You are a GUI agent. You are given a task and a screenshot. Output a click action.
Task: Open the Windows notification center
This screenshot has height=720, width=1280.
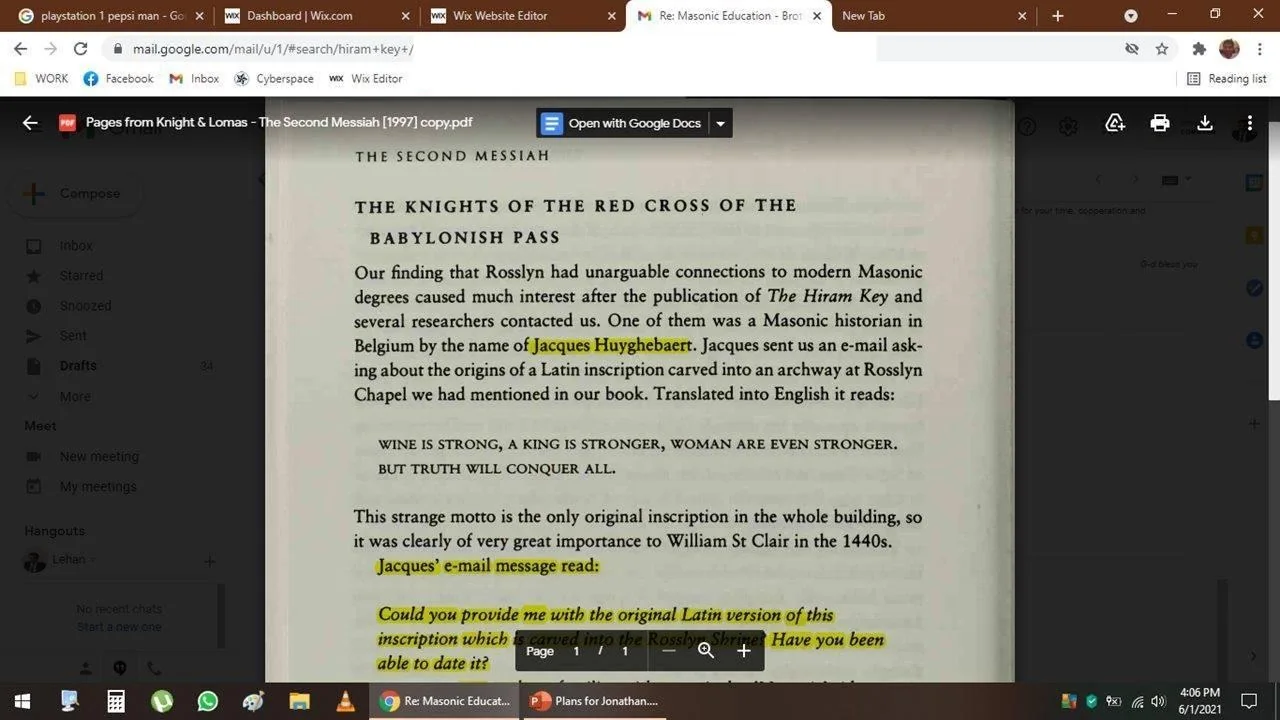[1249, 701]
